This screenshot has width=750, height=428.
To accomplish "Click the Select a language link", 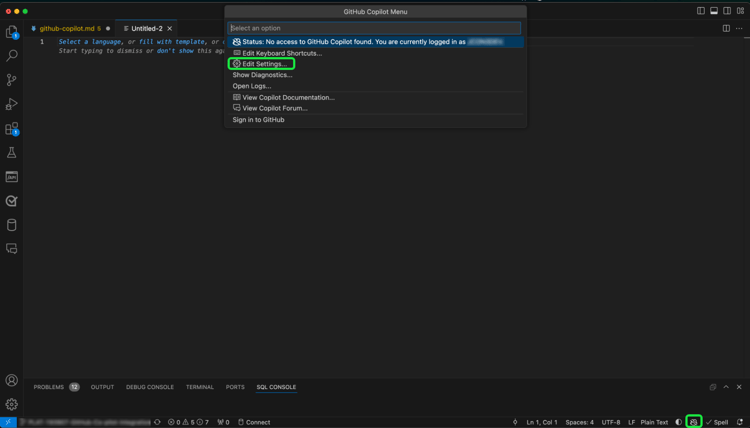I will point(89,42).
